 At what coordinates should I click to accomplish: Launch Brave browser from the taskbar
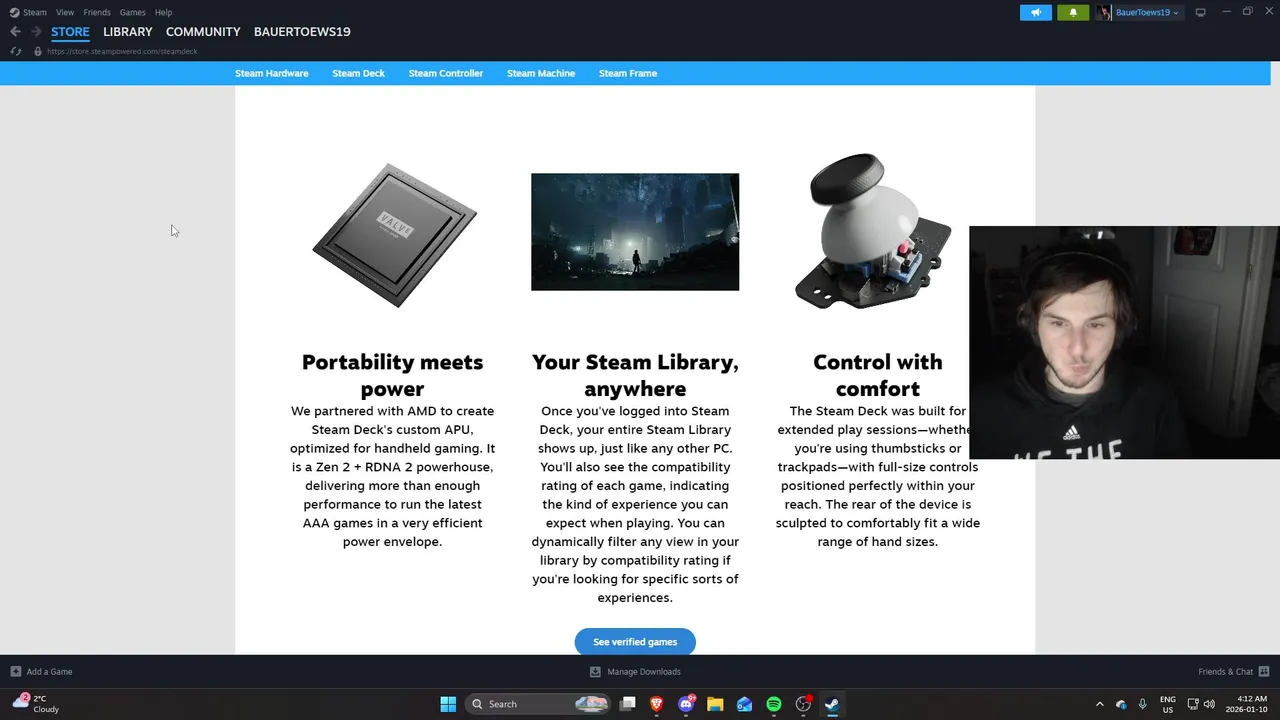point(657,704)
